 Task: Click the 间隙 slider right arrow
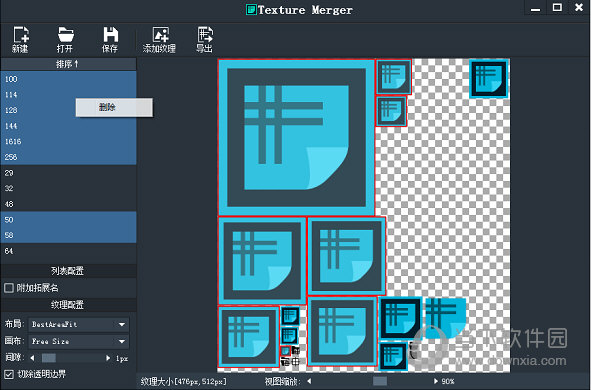point(108,358)
